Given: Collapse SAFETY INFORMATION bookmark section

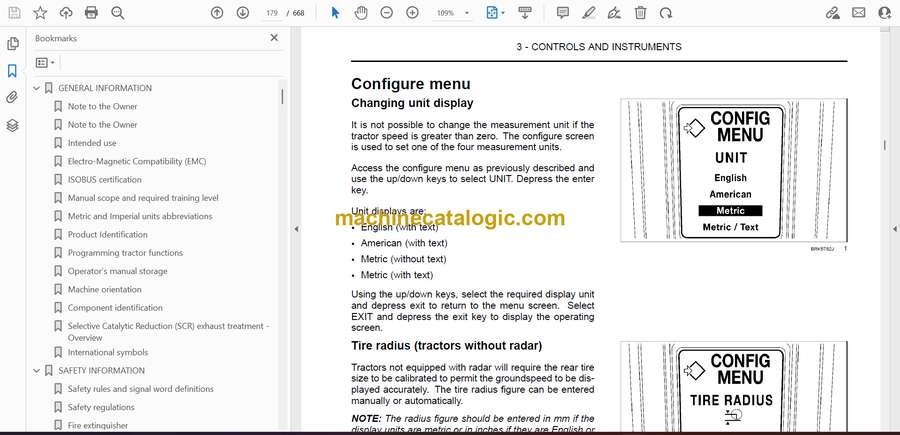Looking at the screenshot, I should tap(37, 371).
